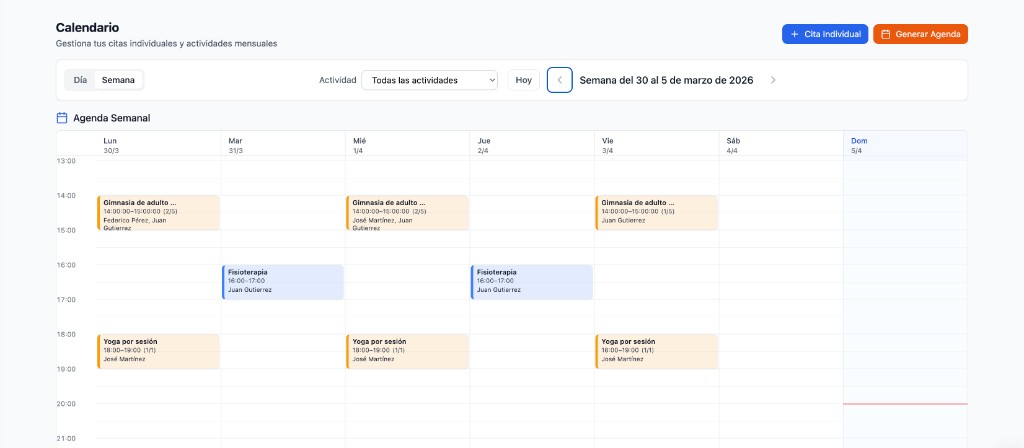
Task: Click the Sáb 4/4 column header
Action: [x=780, y=145]
